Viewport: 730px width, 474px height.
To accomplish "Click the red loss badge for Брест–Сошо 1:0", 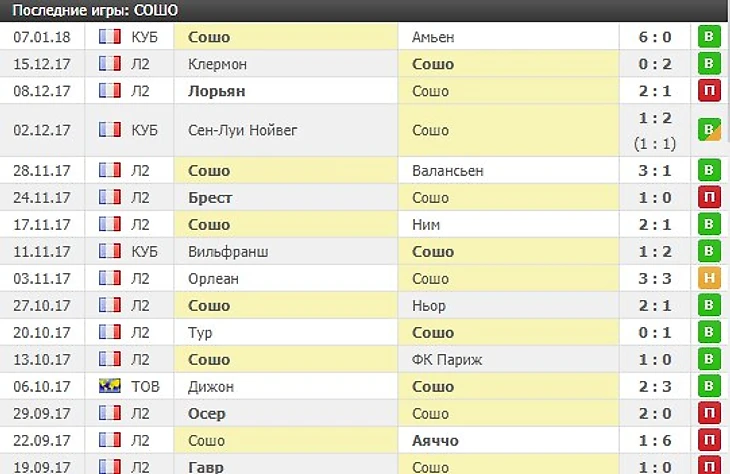I will tap(709, 198).
